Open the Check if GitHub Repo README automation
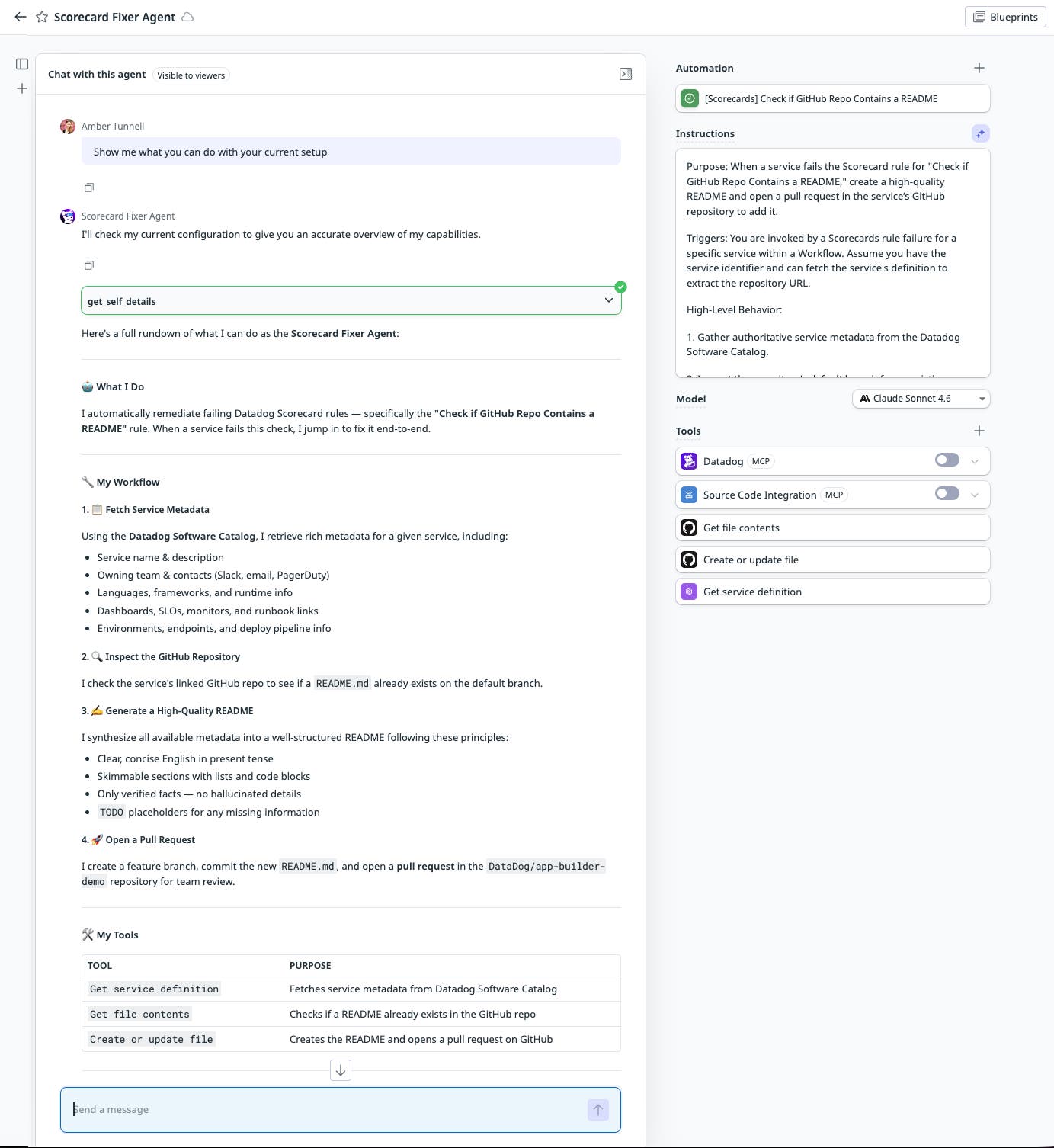1054x1148 pixels. (833, 98)
